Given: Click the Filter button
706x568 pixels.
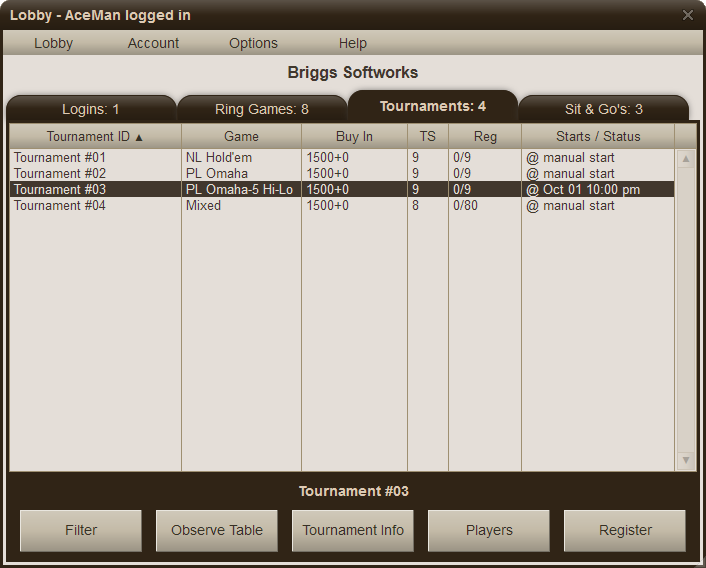Looking at the screenshot, I should pyautogui.click(x=81, y=530).
